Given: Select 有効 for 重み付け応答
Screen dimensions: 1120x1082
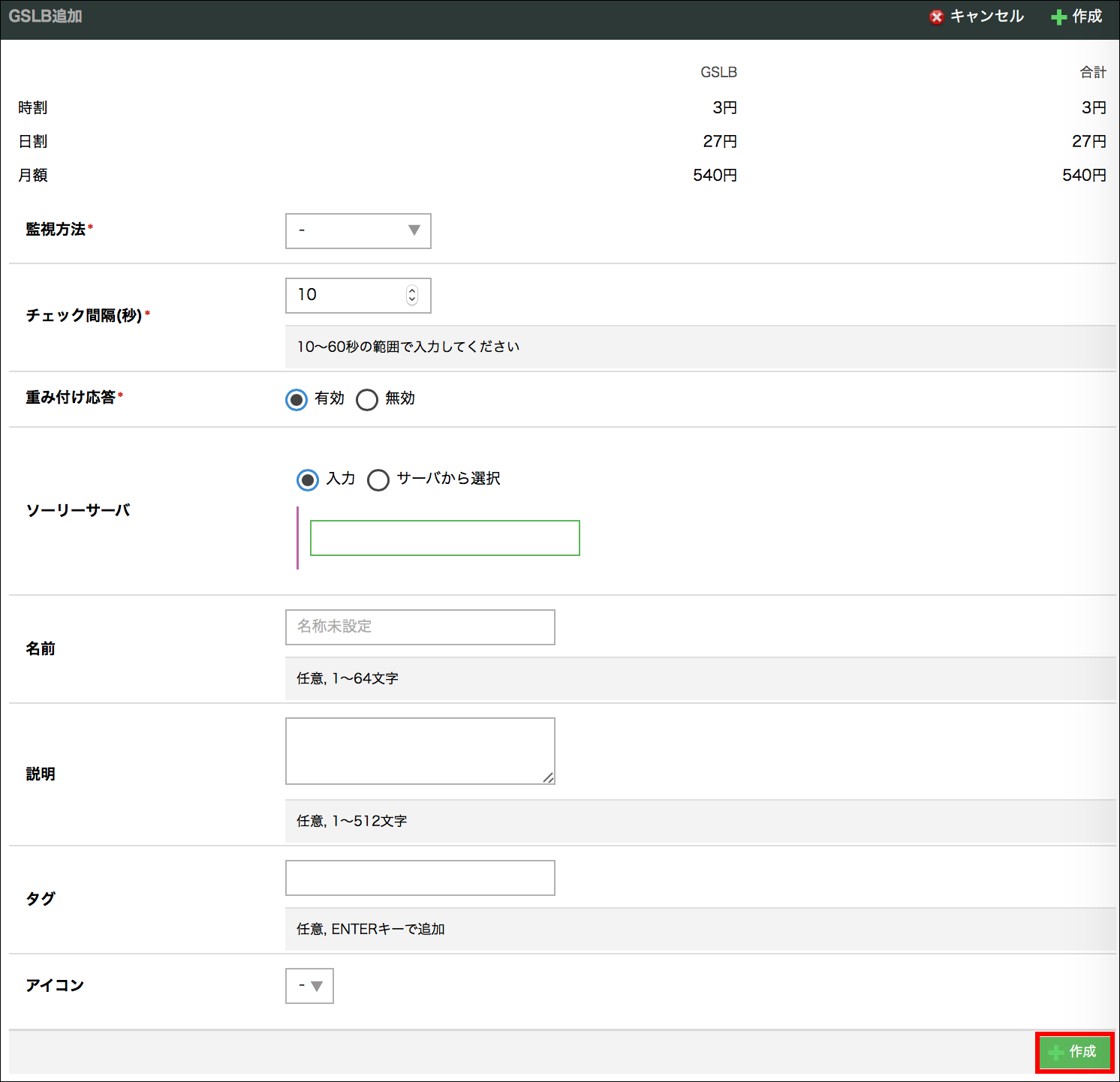Looking at the screenshot, I should (297, 399).
